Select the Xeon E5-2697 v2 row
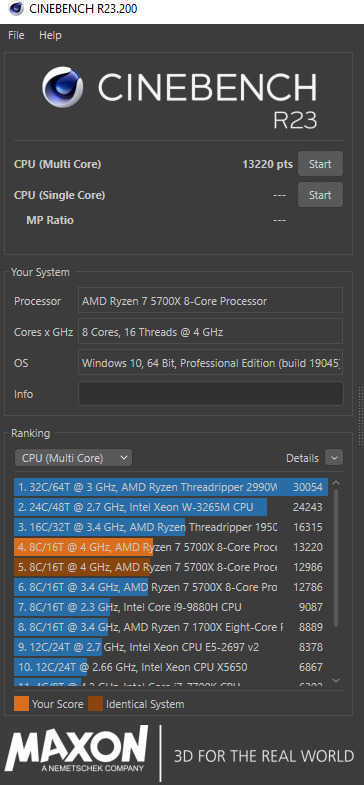Viewport: 364px width, 785px height. coord(171,647)
